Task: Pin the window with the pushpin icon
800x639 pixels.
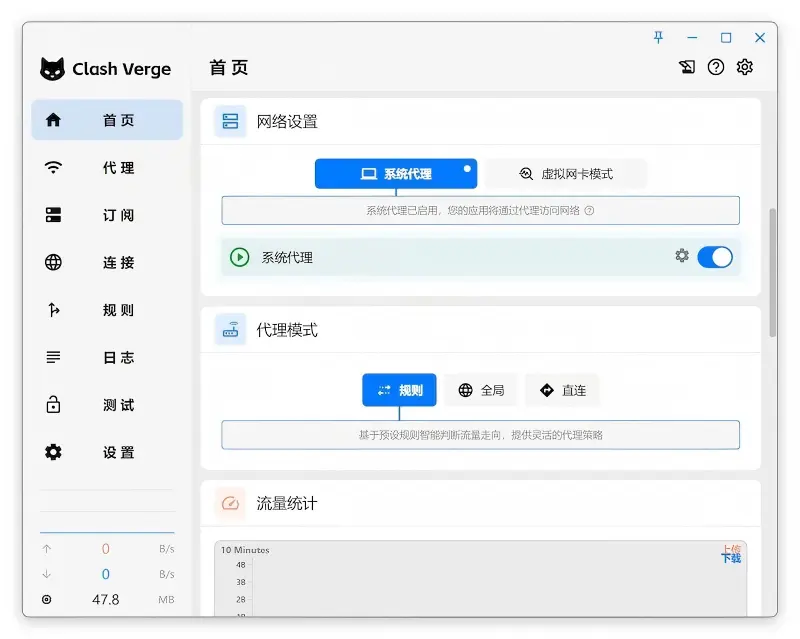Action: [x=658, y=37]
